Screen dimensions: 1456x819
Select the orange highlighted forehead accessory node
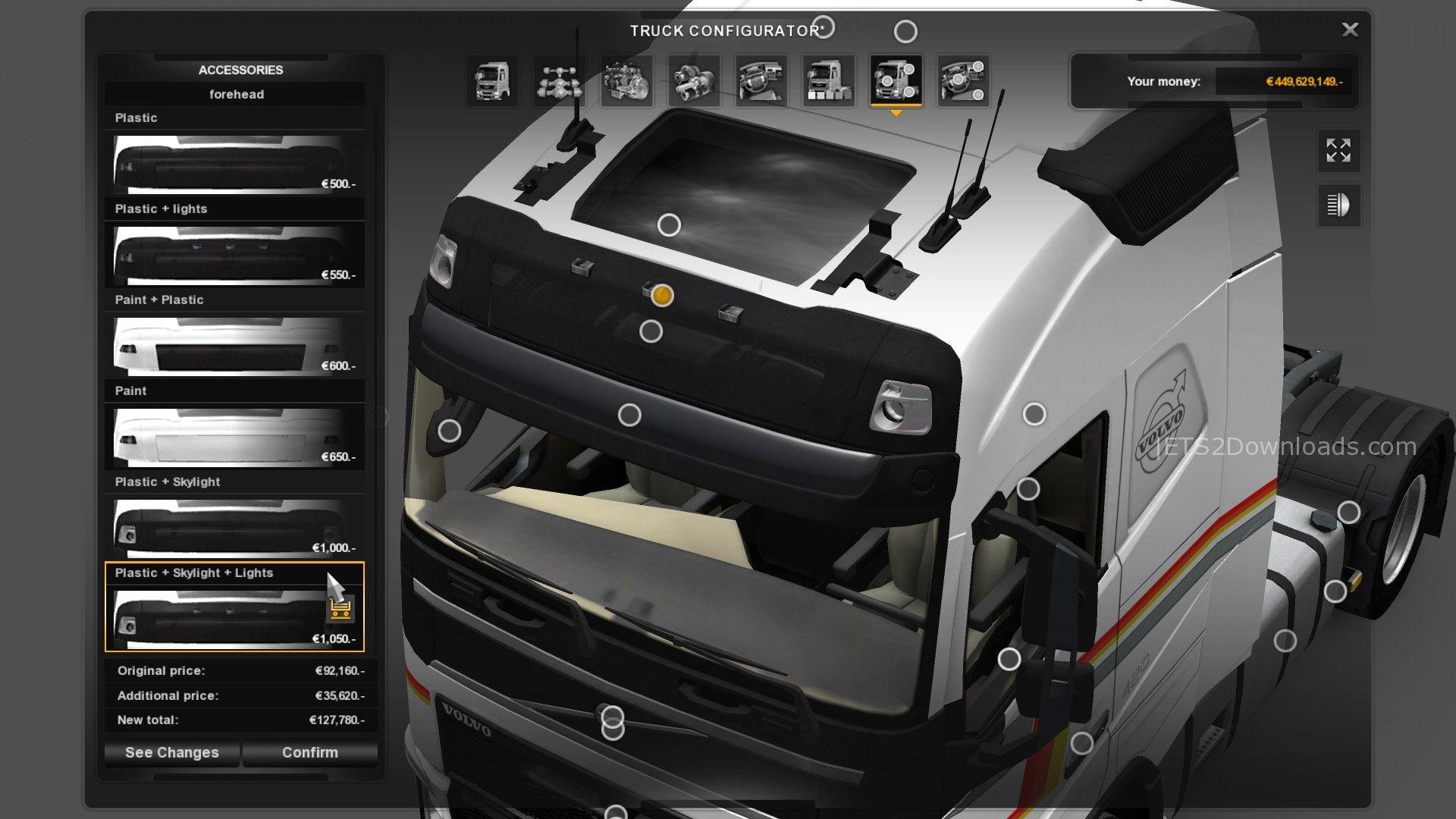click(662, 296)
